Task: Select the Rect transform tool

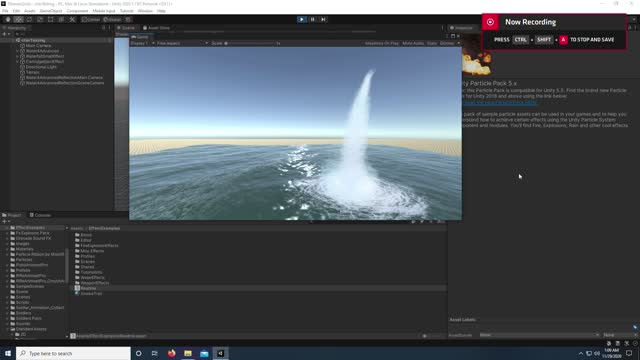Action: (50, 19)
